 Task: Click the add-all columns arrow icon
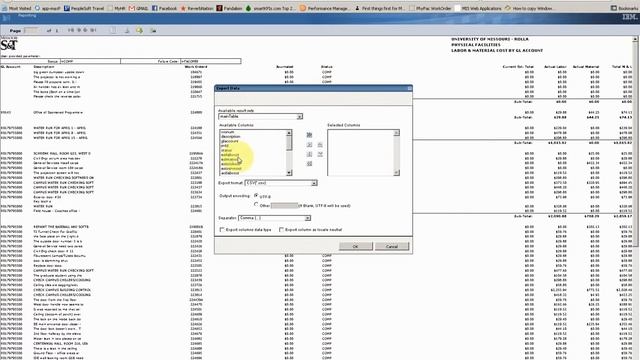pos(309,135)
